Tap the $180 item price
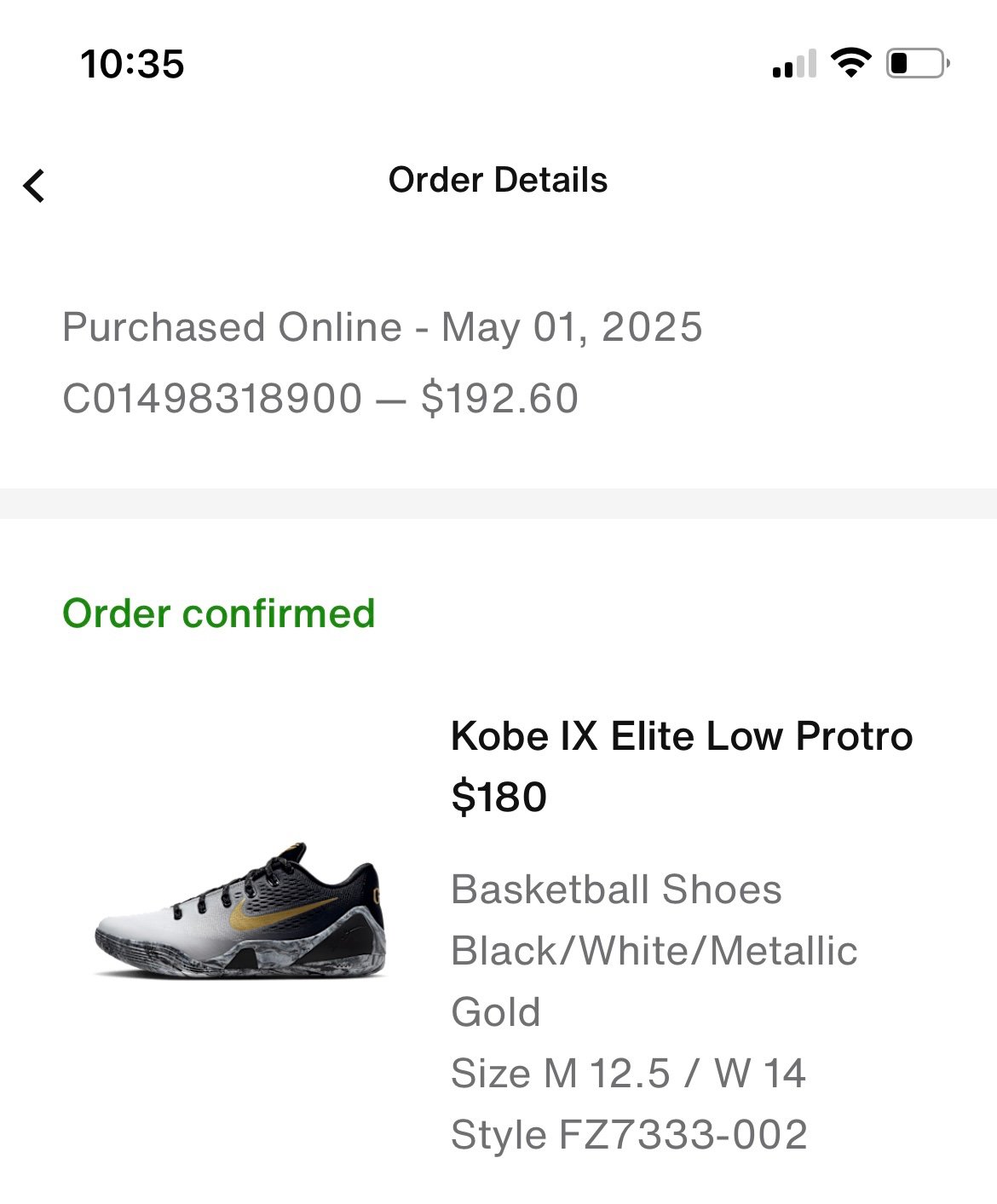The width and height of the screenshot is (997, 1204). pos(498,798)
